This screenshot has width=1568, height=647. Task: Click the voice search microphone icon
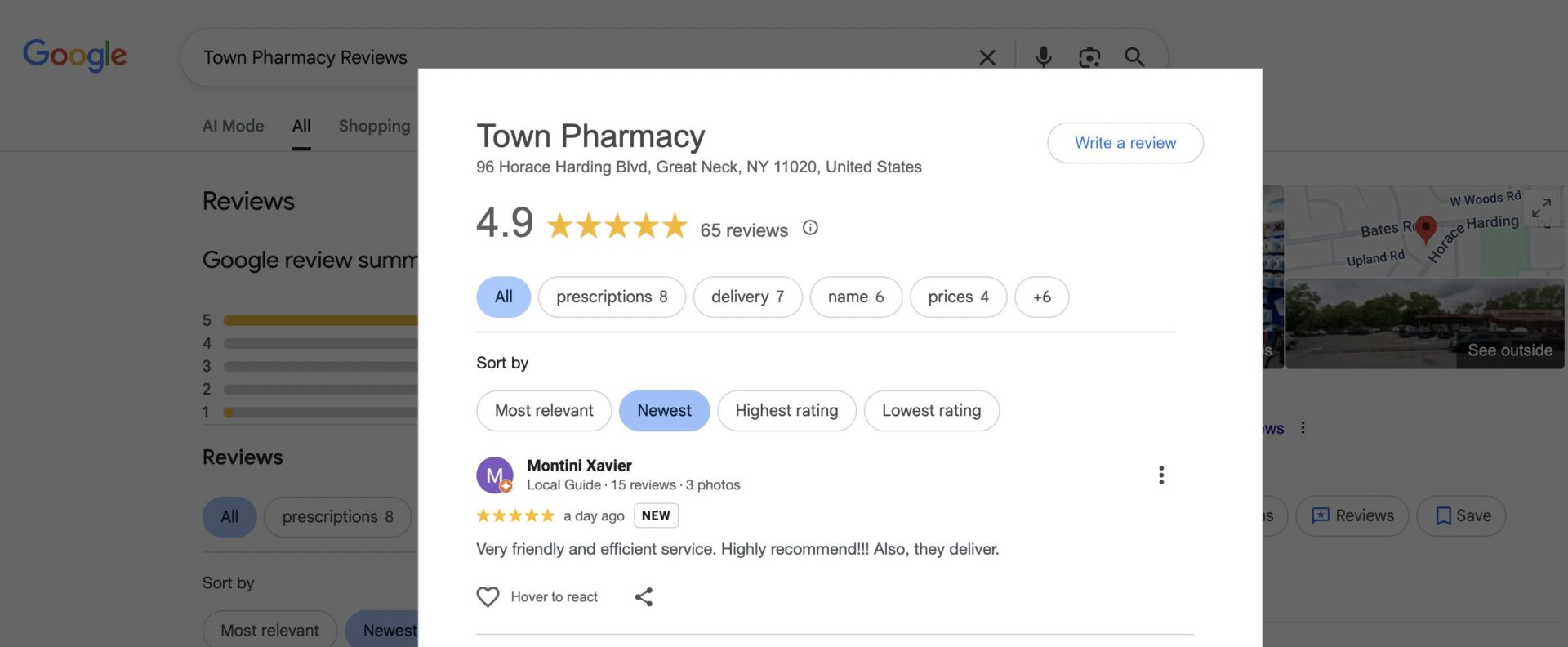1043,56
